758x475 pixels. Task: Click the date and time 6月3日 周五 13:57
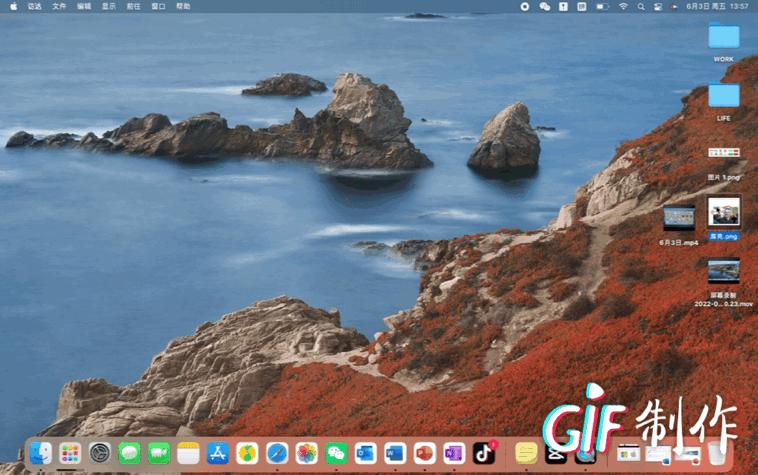tap(717, 6)
